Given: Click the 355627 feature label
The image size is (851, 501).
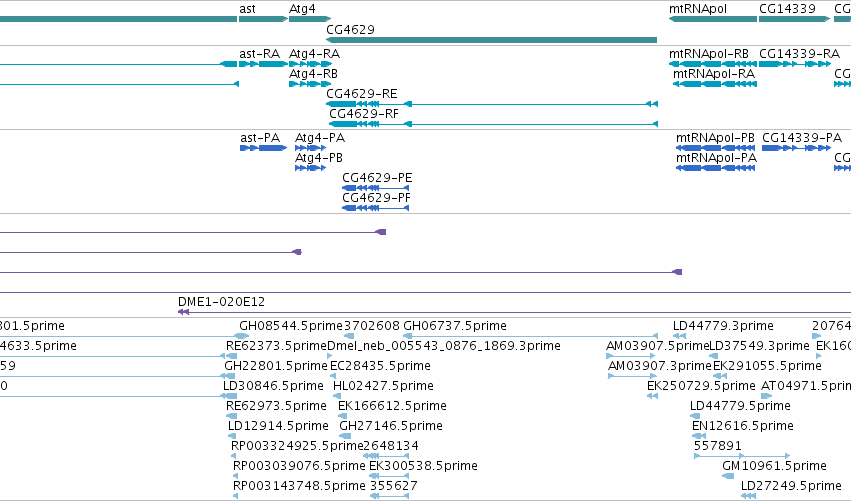Looking at the screenshot, I should (393, 486).
